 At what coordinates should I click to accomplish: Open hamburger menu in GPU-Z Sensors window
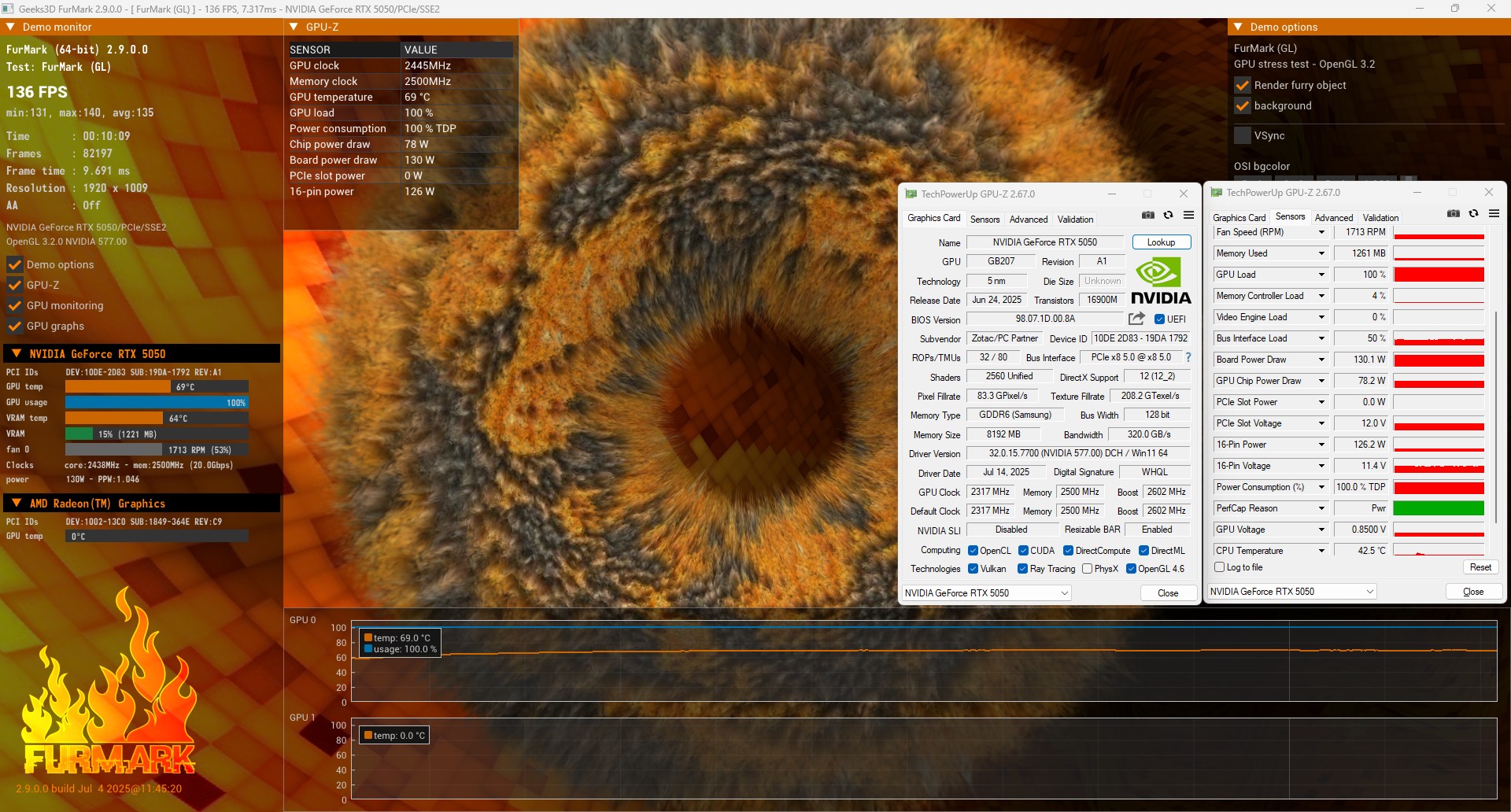1494,213
